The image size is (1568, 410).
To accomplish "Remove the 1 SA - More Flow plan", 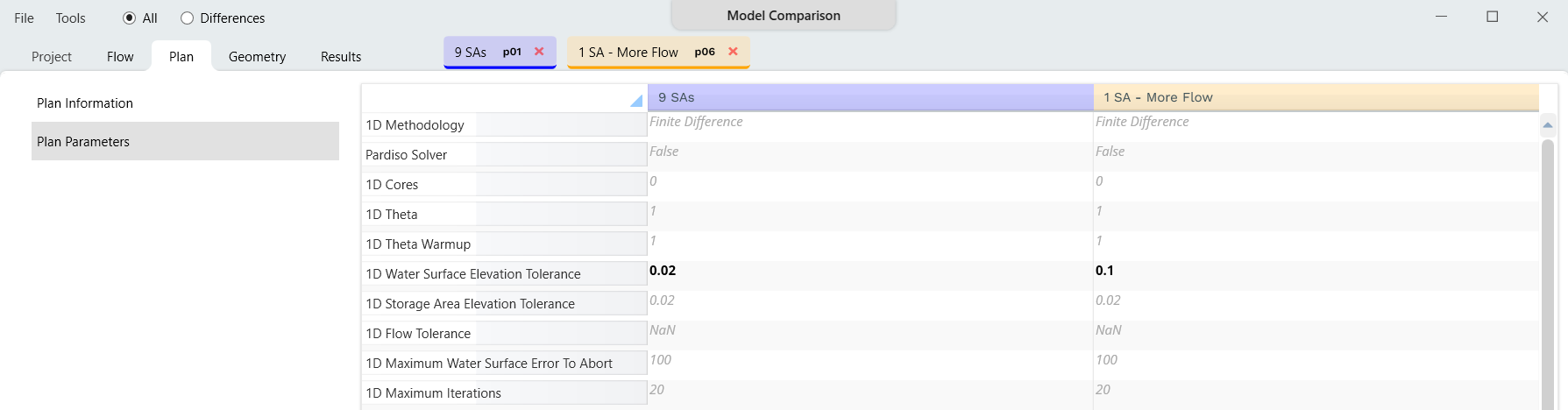I will click(x=733, y=52).
